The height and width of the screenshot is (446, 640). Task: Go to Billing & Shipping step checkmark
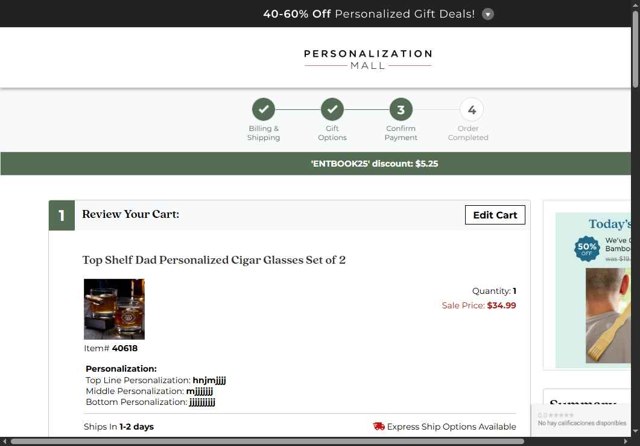[x=263, y=109]
